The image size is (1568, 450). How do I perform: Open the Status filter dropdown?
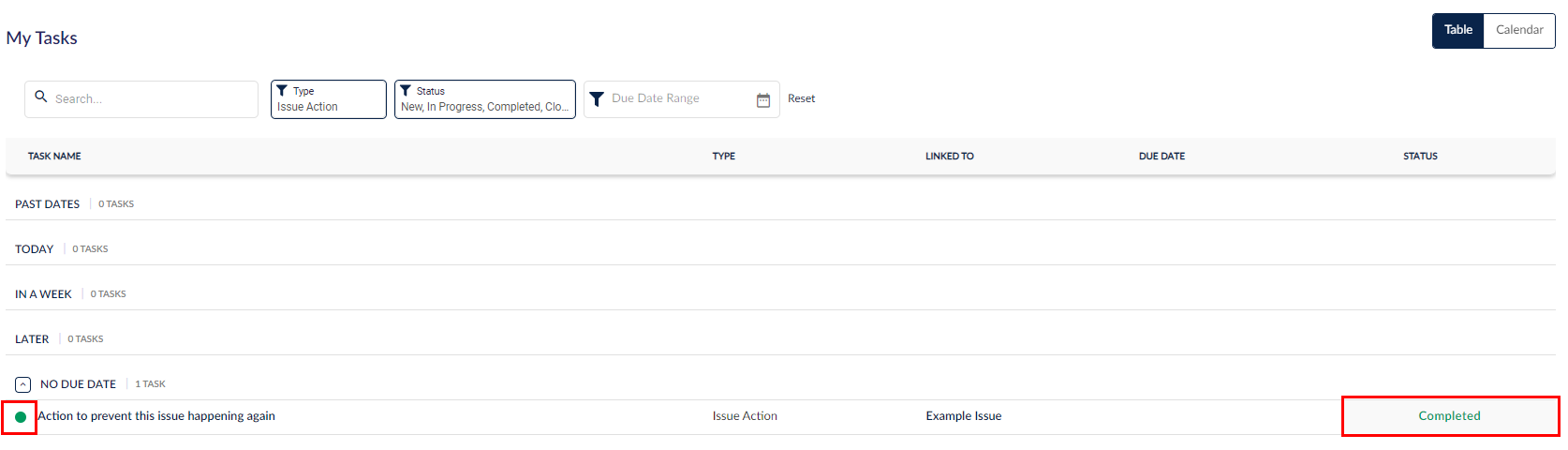485,99
